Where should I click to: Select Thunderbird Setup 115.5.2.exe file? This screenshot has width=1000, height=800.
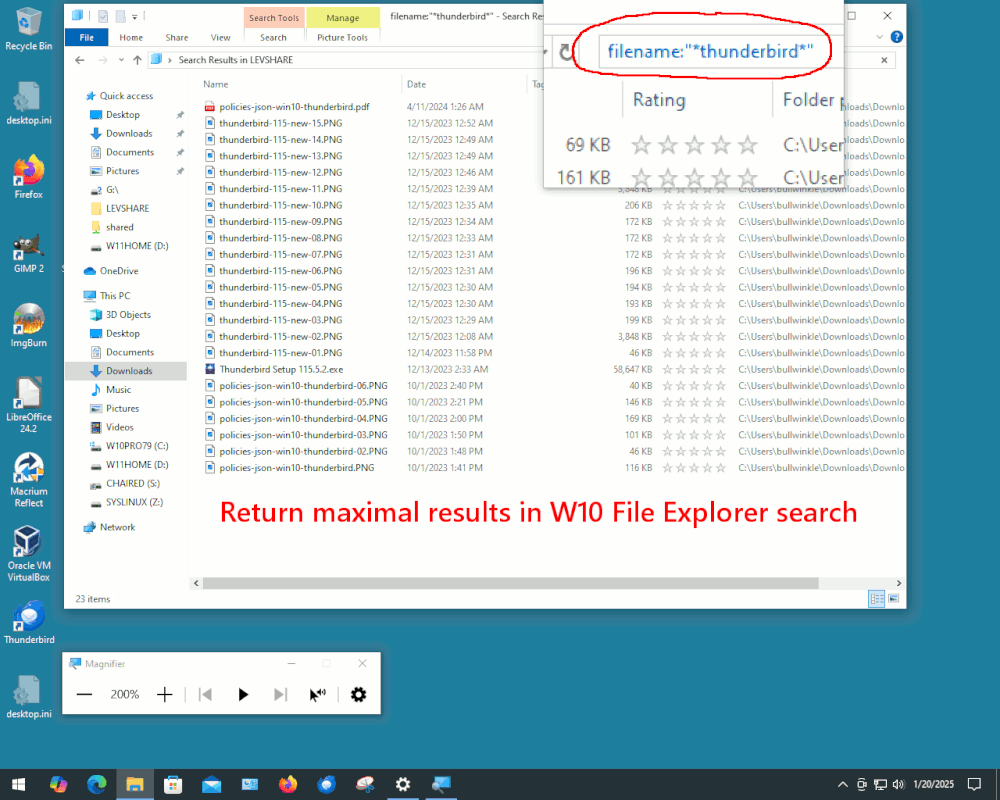tap(281, 369)
